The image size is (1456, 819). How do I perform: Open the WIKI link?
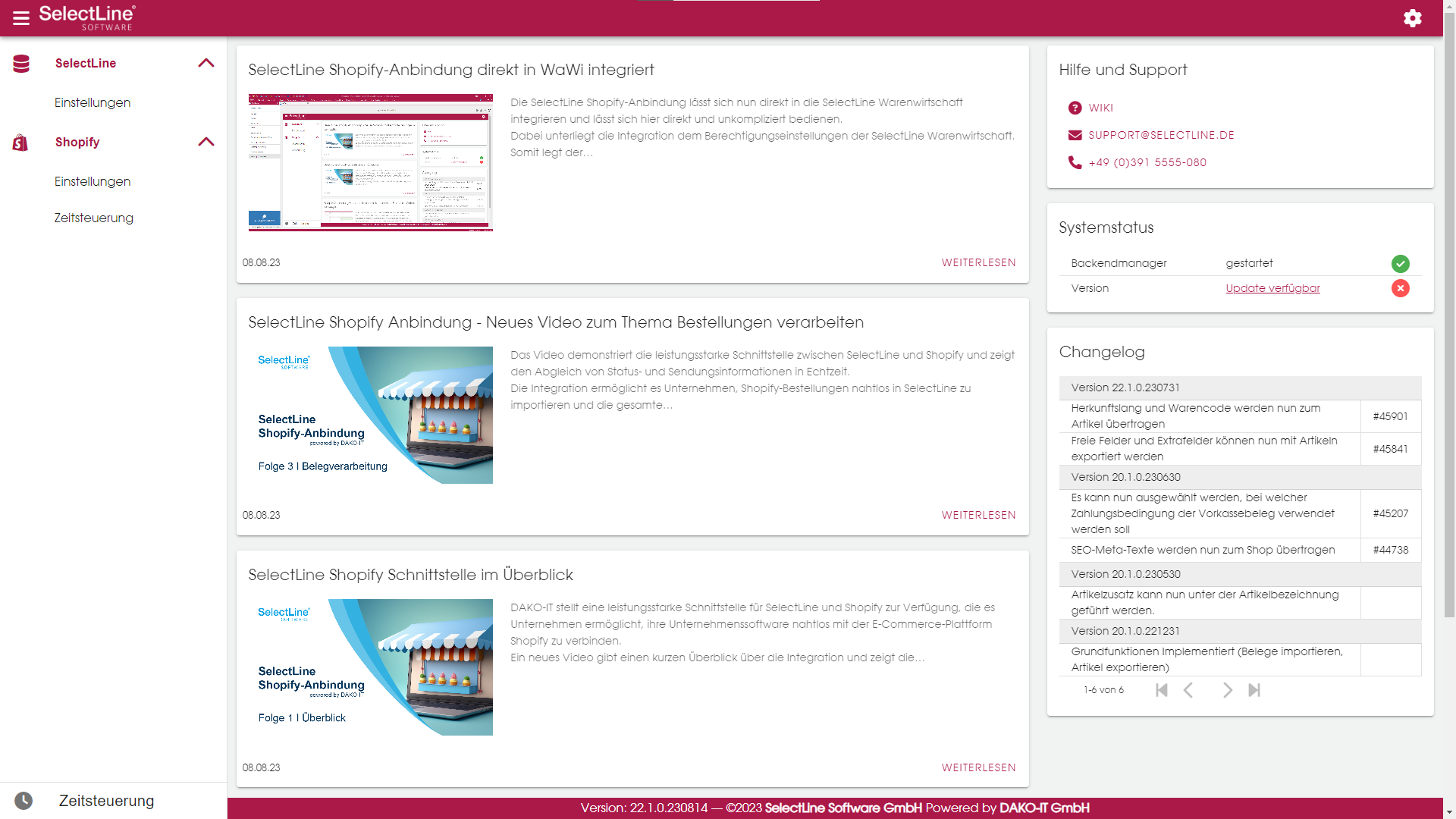[x=1101, y=108]
